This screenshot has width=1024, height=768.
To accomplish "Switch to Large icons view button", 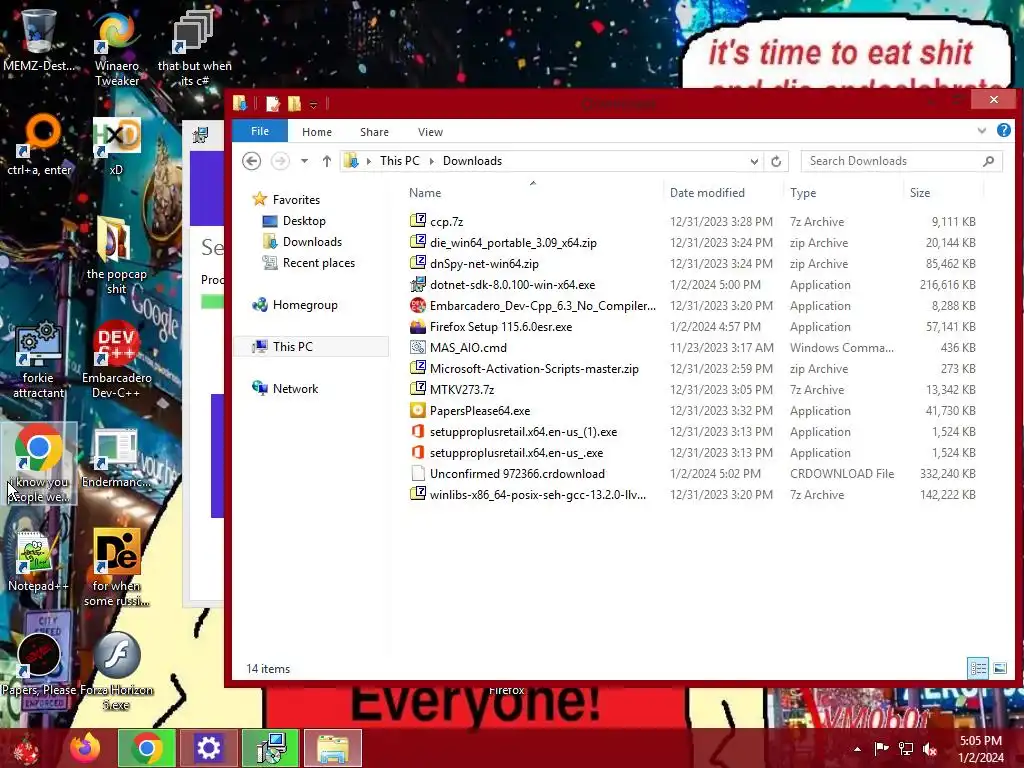I will tap(1000, 668).
